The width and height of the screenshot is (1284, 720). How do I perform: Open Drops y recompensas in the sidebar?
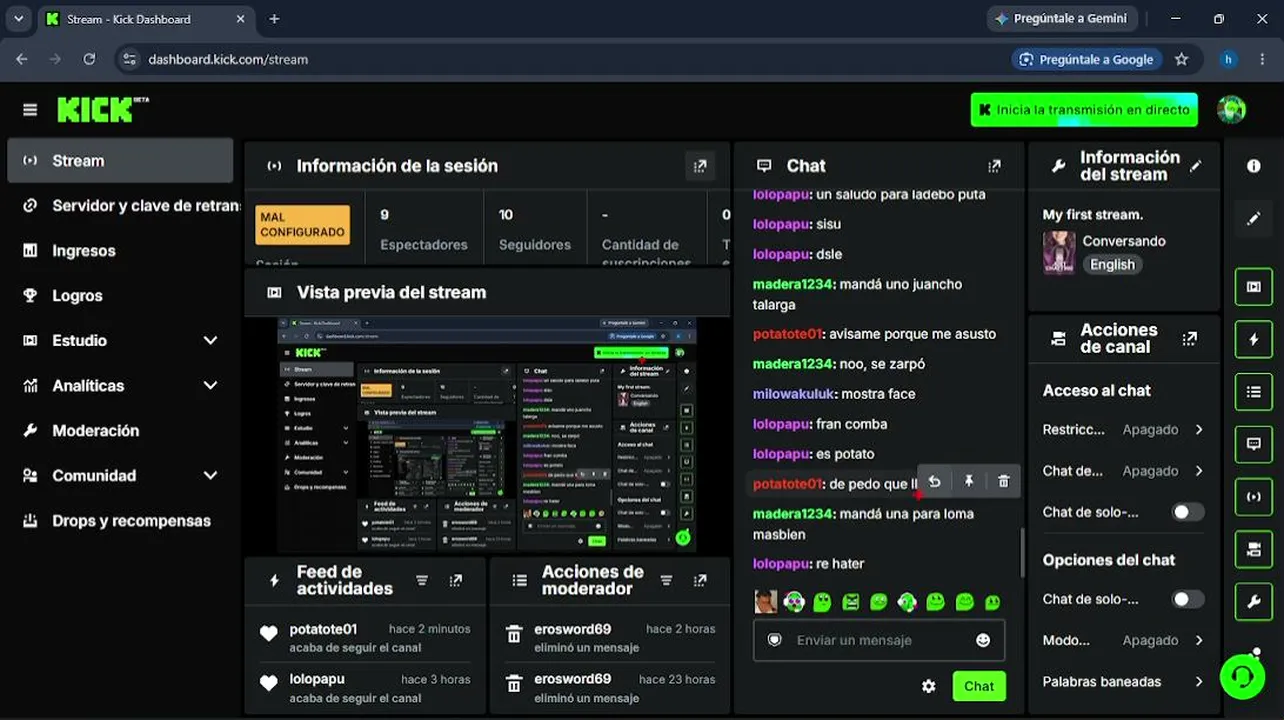[120, 520]
